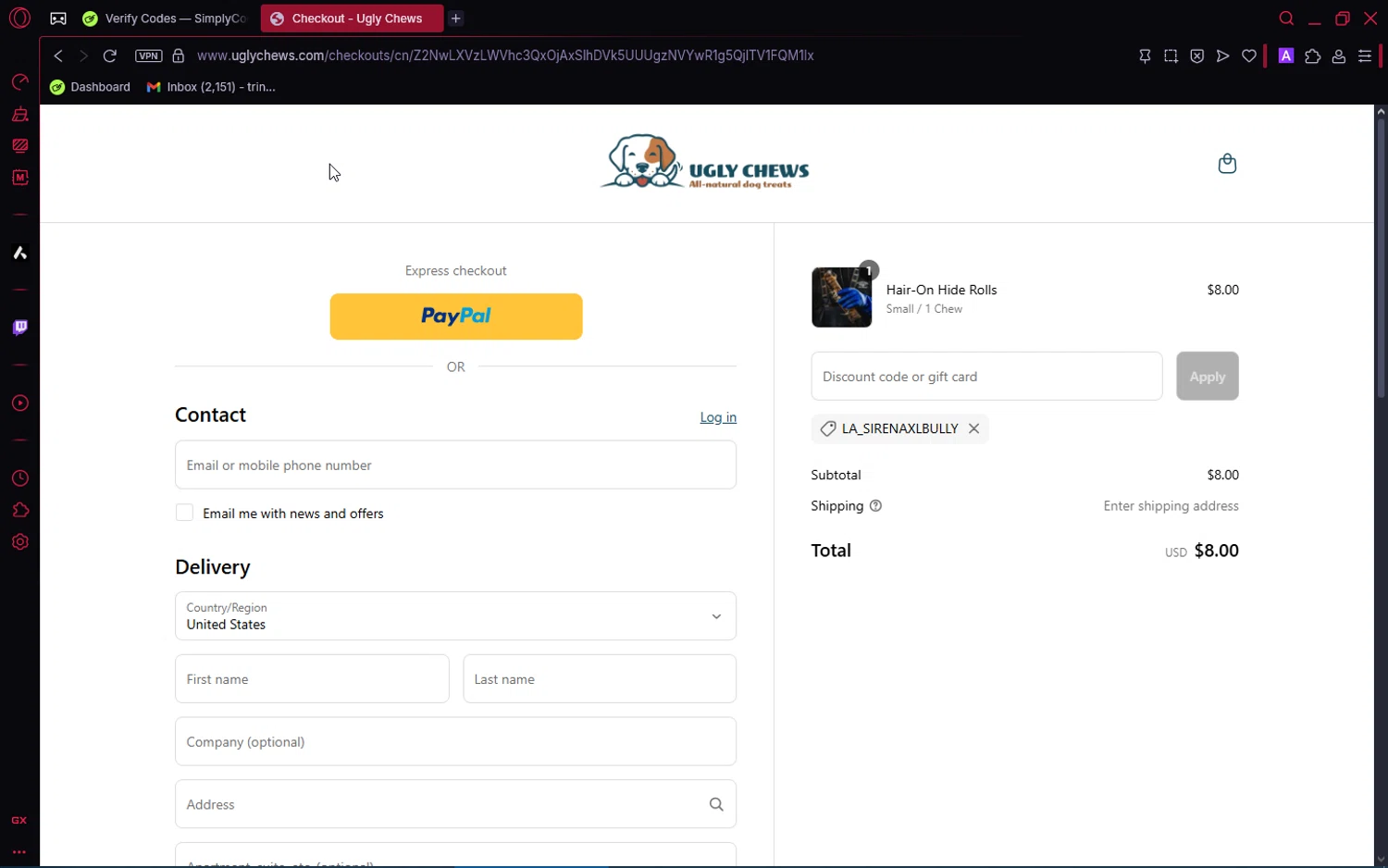Click the Last name field
This screenshot has height=868, width=1388.
600,679
